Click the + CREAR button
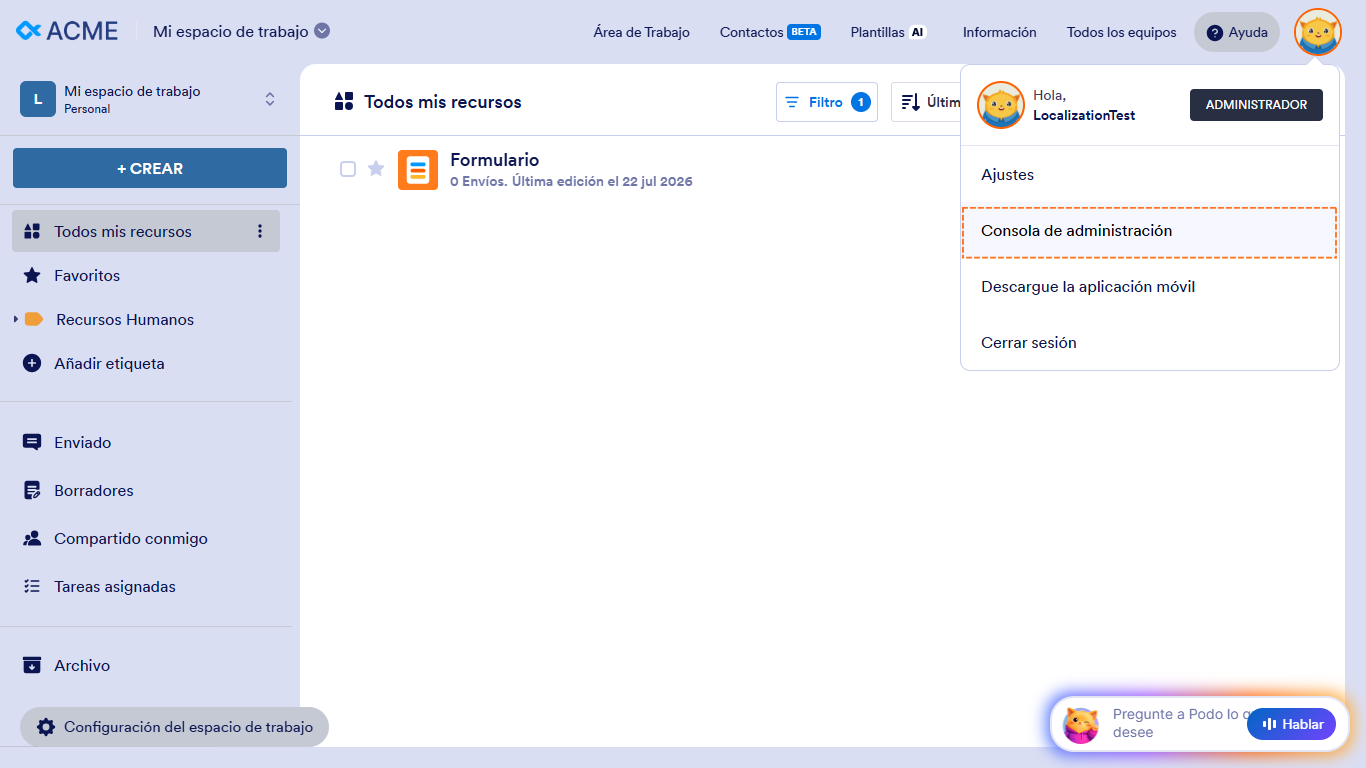Image resolution: width=1366 pixels, height=768 pixels. 150,168
